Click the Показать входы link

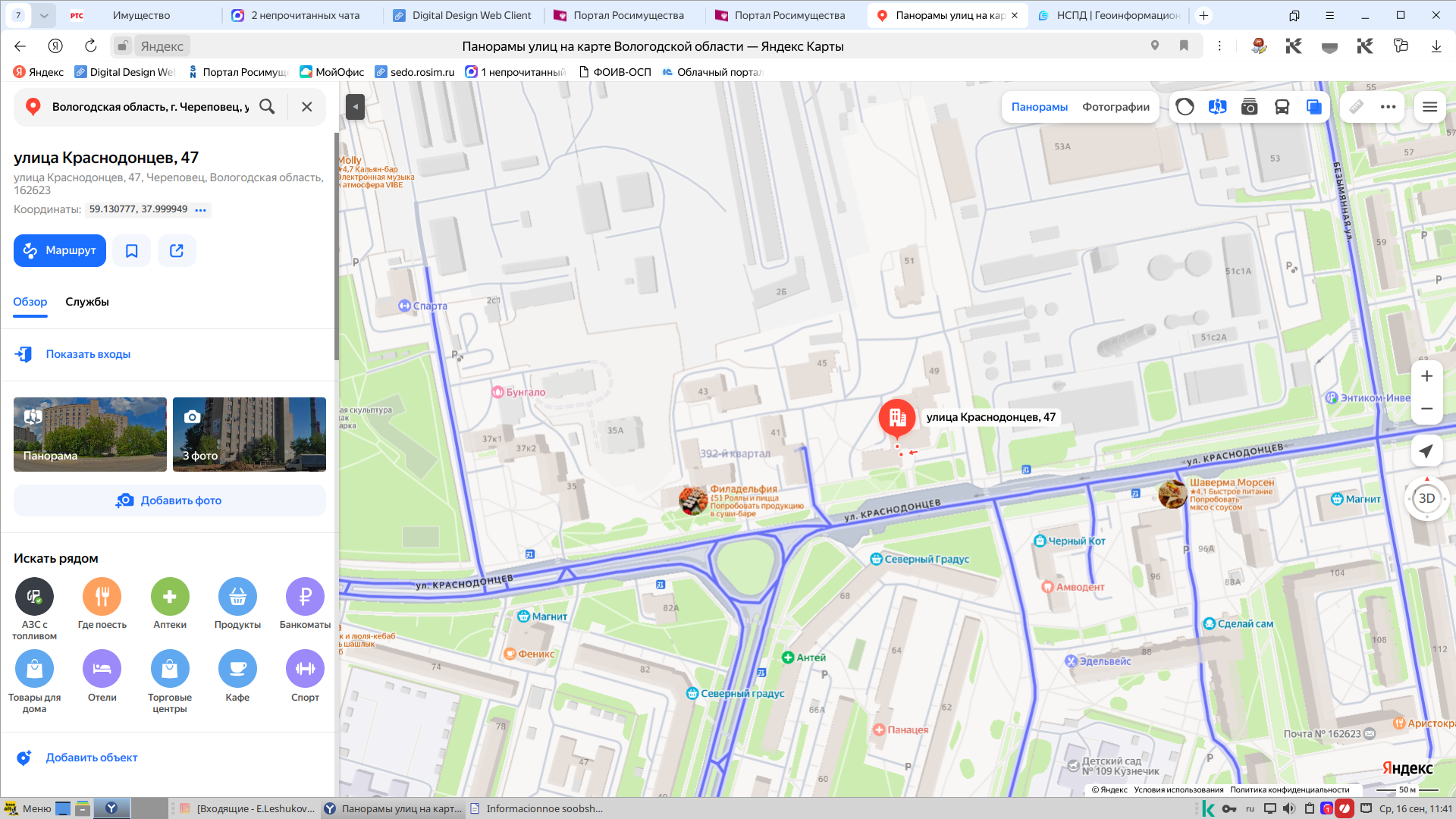click(x=88, y=354)
